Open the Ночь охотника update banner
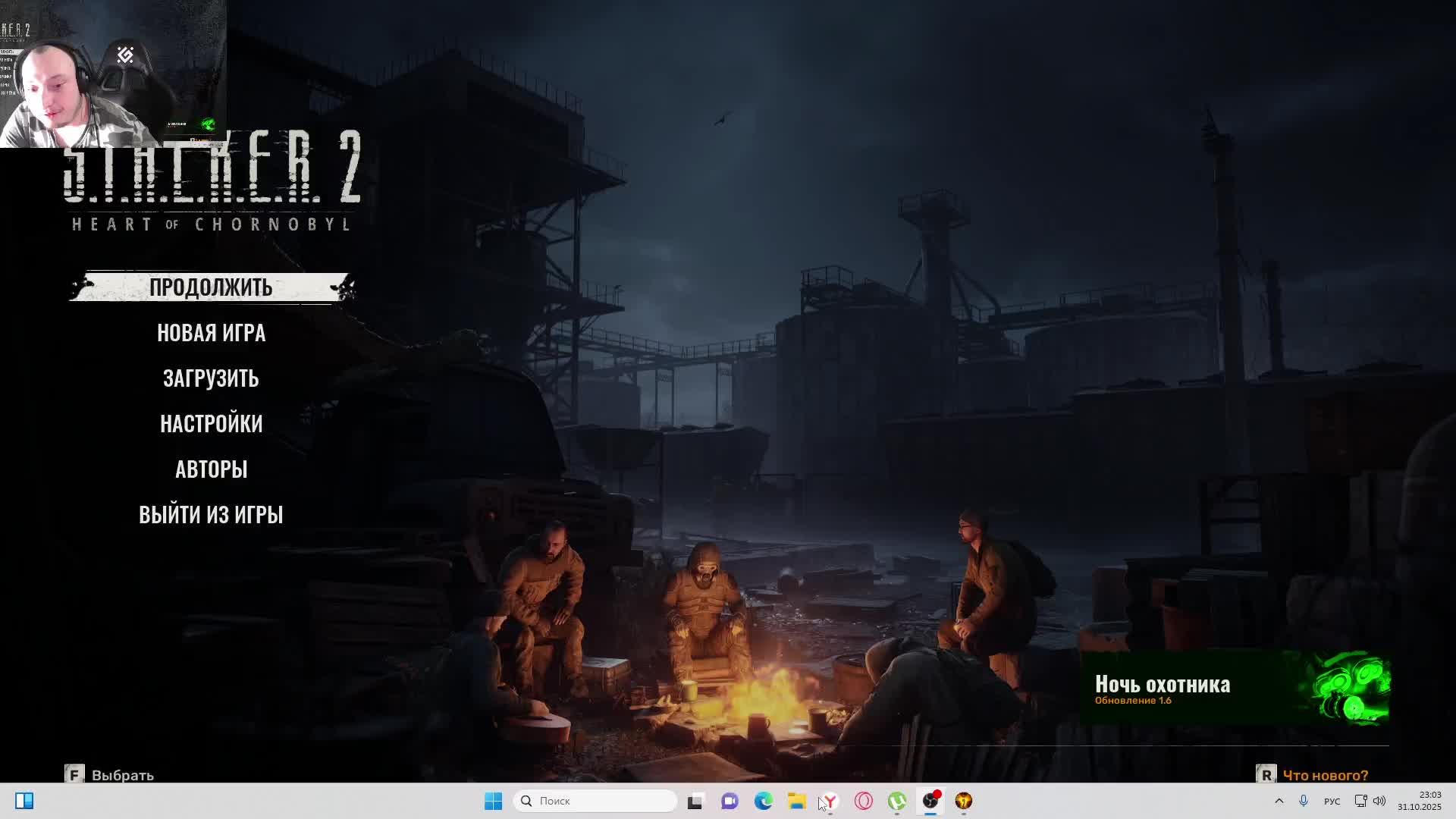The height and width of the screenshot is (819, 1456). point(1236,689)
